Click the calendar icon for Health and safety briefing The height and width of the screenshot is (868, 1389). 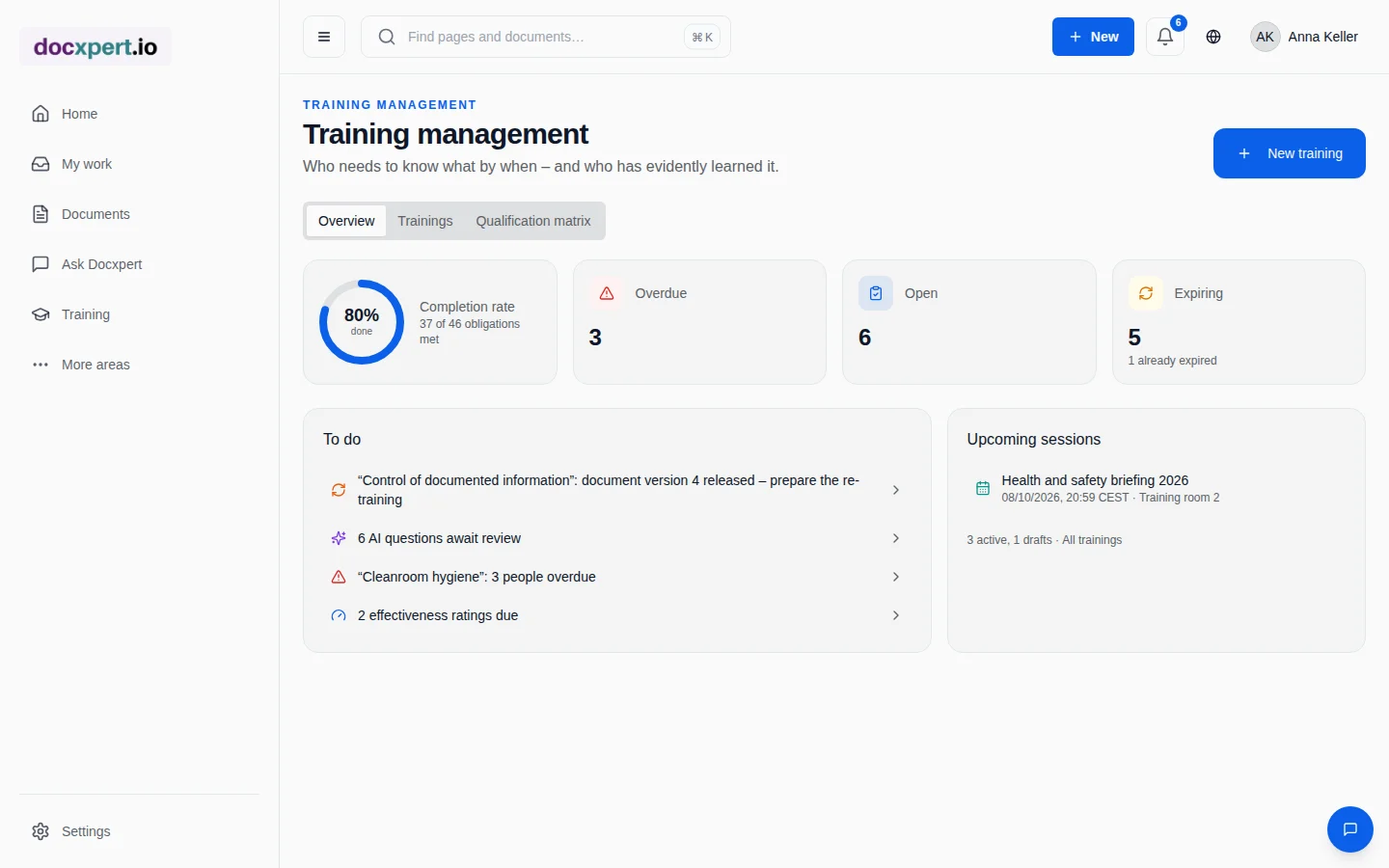coord(983,489)
